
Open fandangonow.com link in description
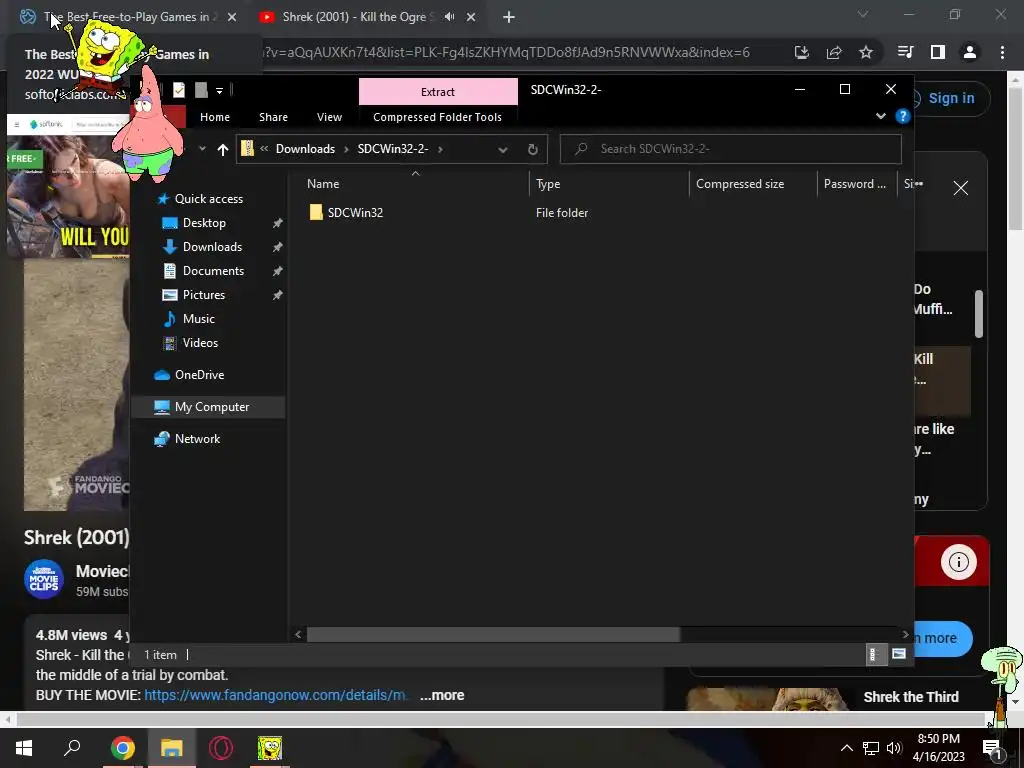(x=276, y=696)
